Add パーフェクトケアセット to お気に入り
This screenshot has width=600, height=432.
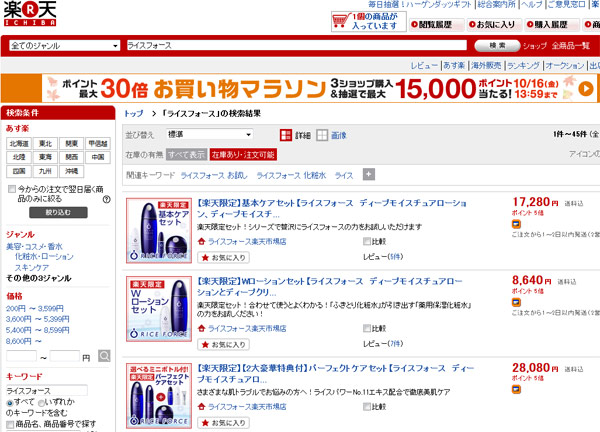(223, 423)
